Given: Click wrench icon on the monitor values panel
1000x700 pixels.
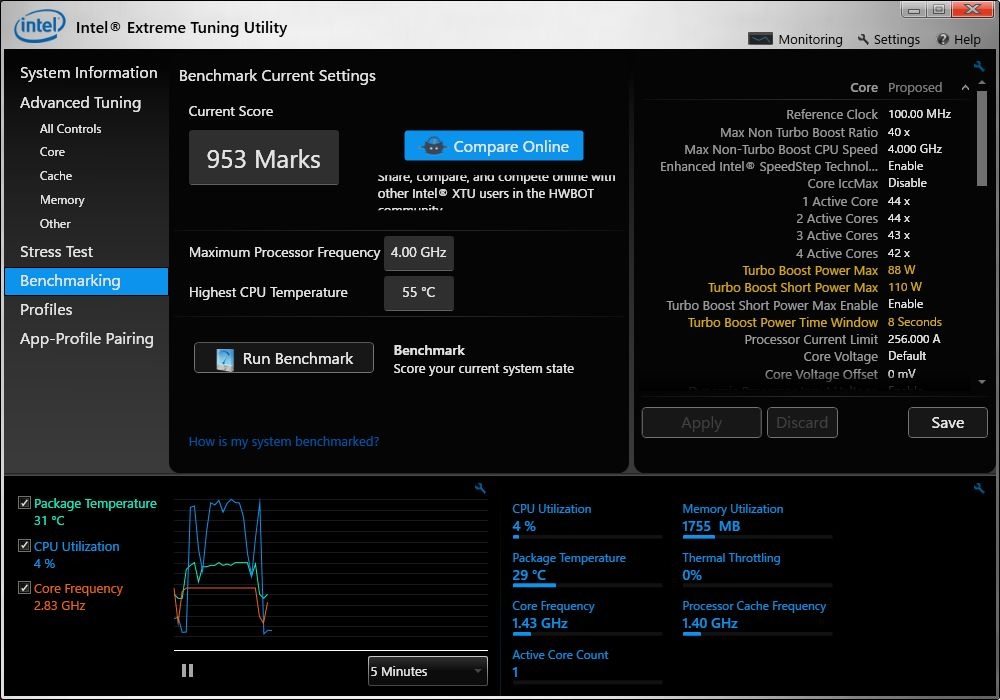Looking at the screenshot, I should 979,488.
